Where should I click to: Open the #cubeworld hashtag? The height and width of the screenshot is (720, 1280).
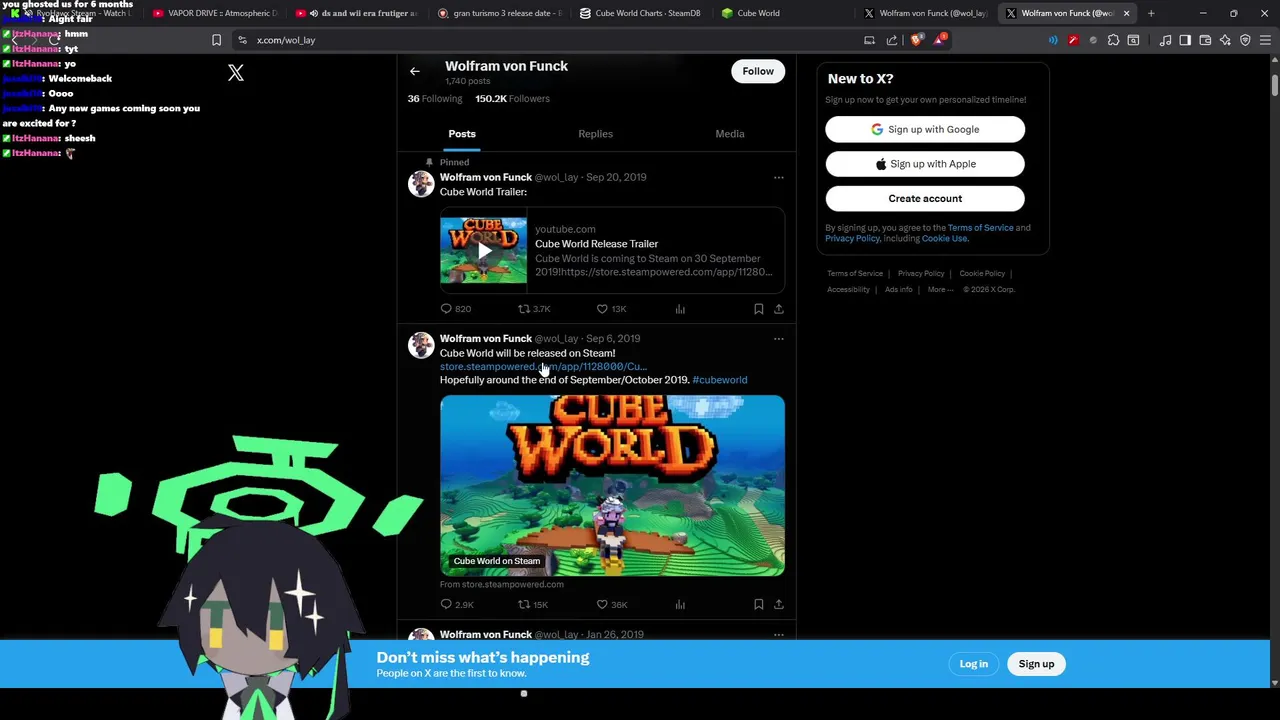720,380
